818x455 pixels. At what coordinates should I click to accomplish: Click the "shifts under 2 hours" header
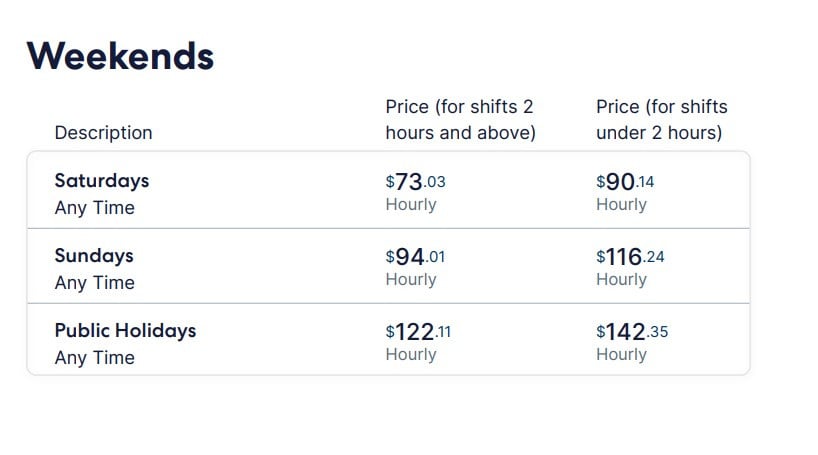click(x=661, y=120)
